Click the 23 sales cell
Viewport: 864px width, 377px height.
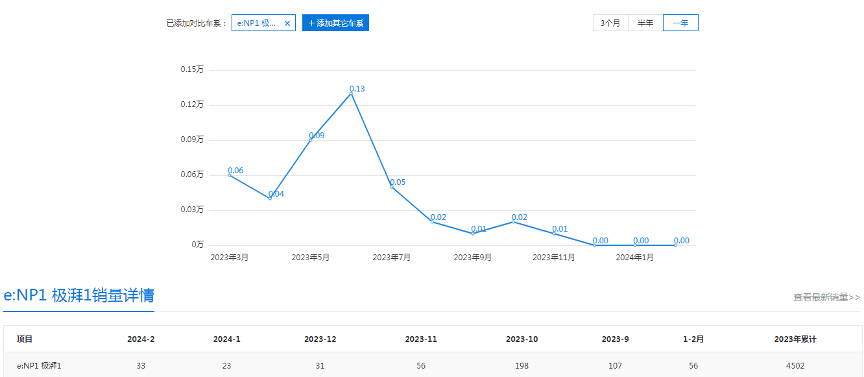click(226, 365)
